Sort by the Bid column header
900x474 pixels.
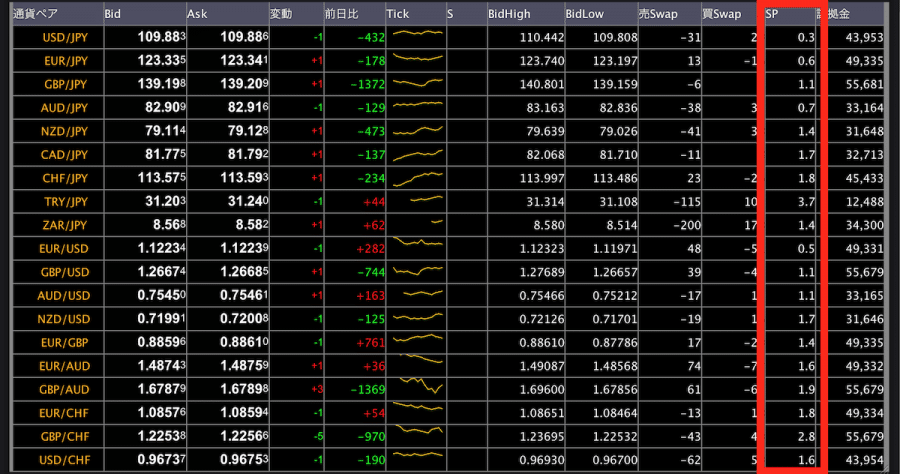(145, 14)
